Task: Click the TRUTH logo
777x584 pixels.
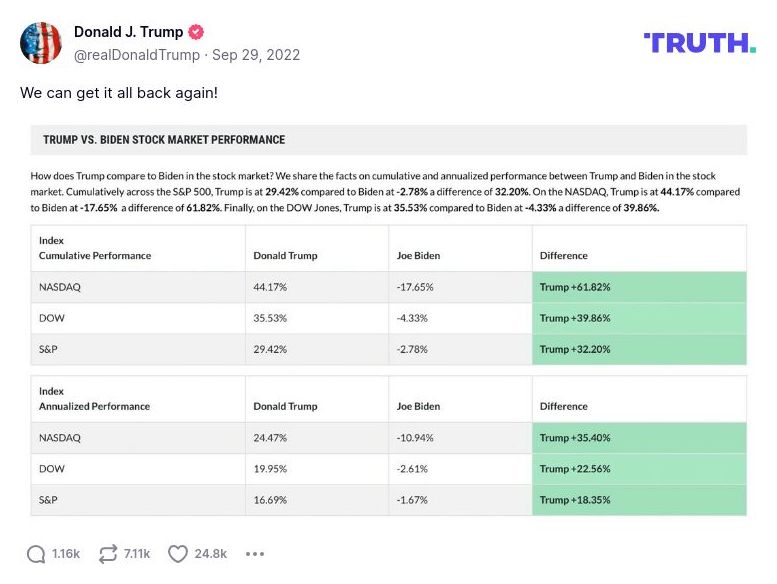Action: 699,42
